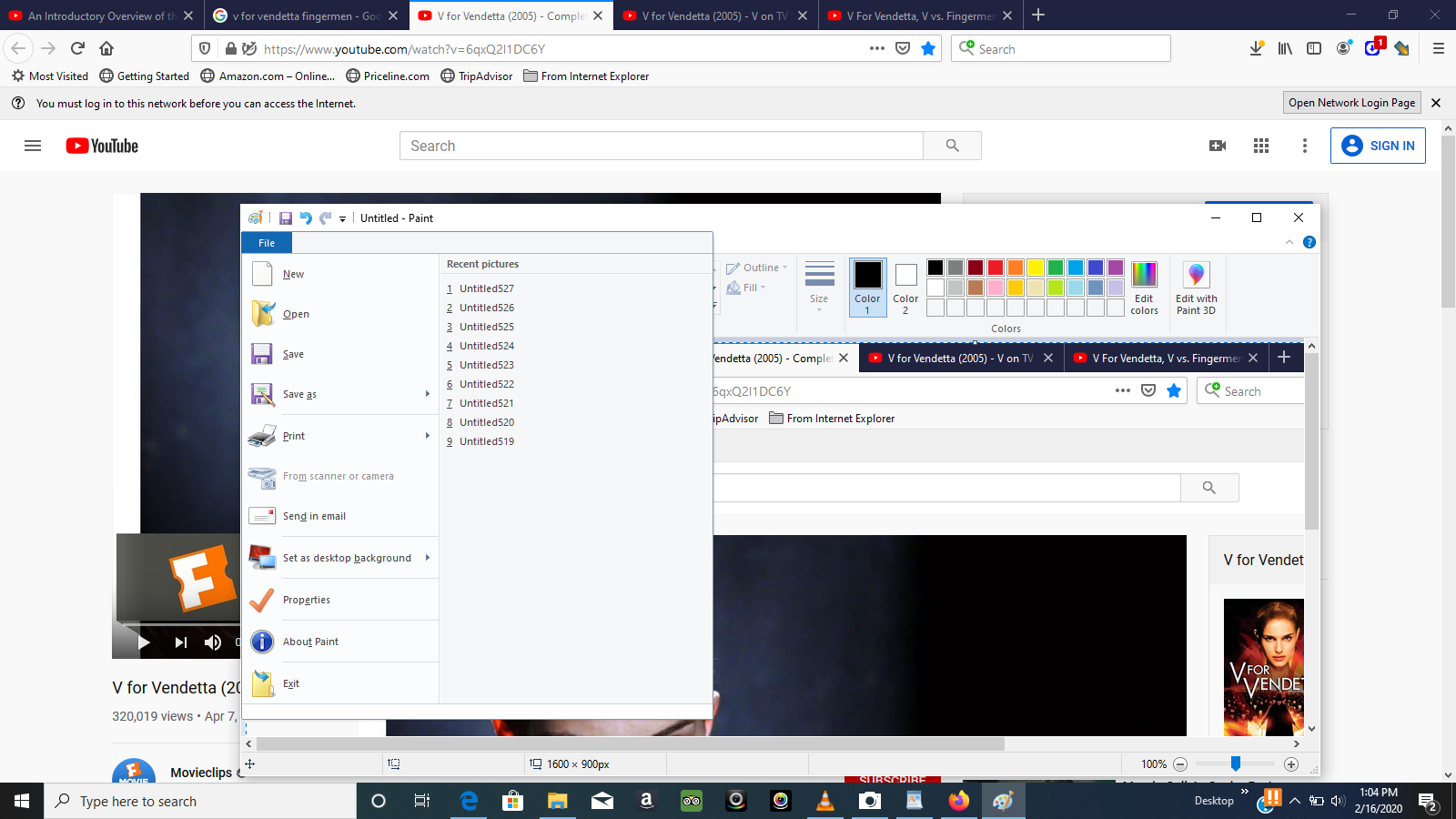Open recent picture Untitled519
The image size is (1456, 819).
tap(486, 441)
